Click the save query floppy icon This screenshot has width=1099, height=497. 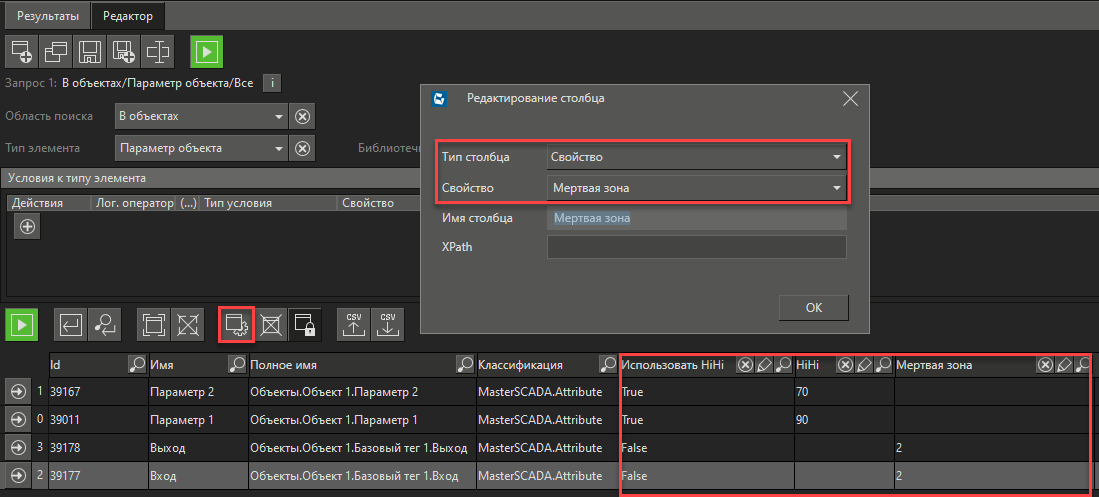(x=90, y=50)
